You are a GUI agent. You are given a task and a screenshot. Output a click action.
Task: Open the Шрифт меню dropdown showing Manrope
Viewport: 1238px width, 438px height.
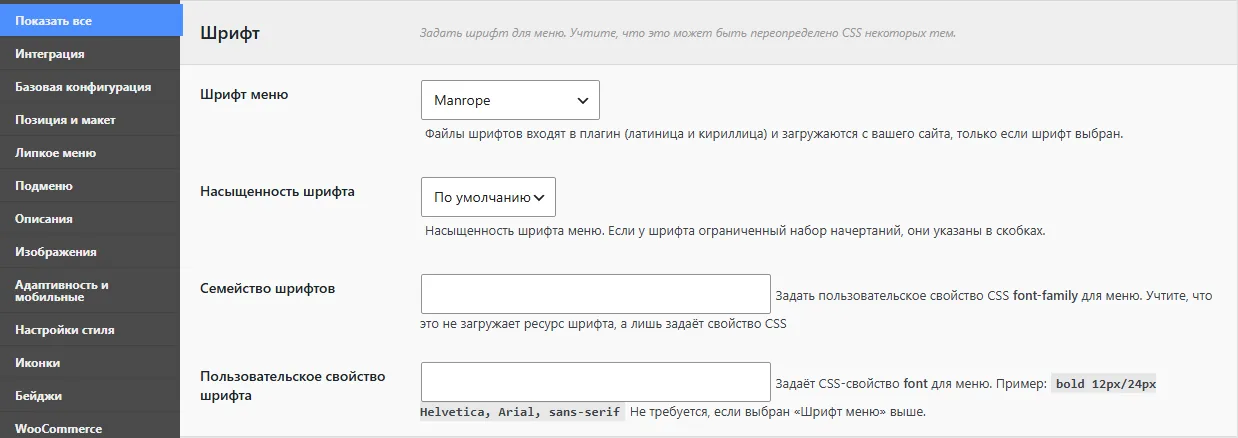(510, 100)
